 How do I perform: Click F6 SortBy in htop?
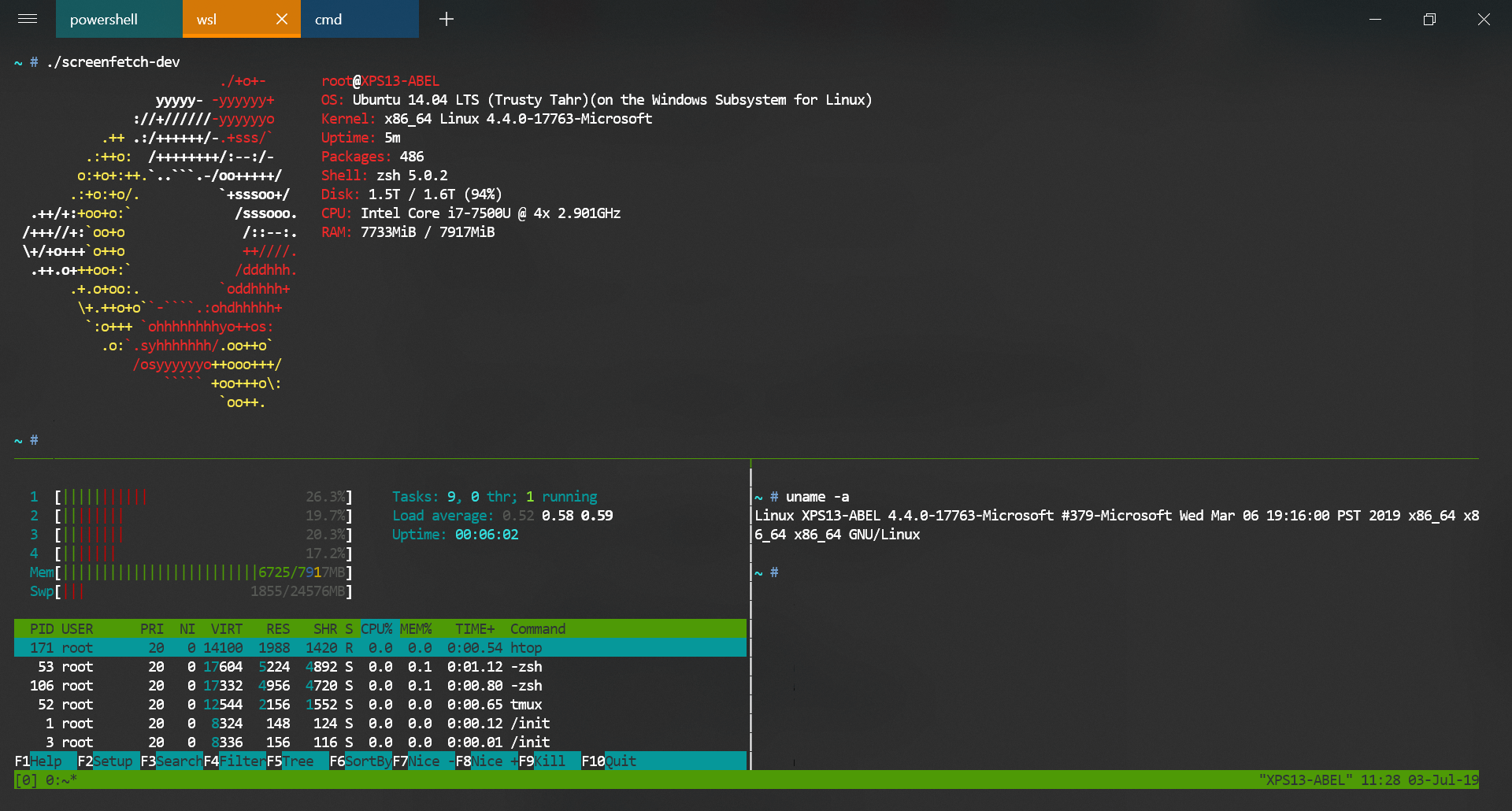click(361, 761)
